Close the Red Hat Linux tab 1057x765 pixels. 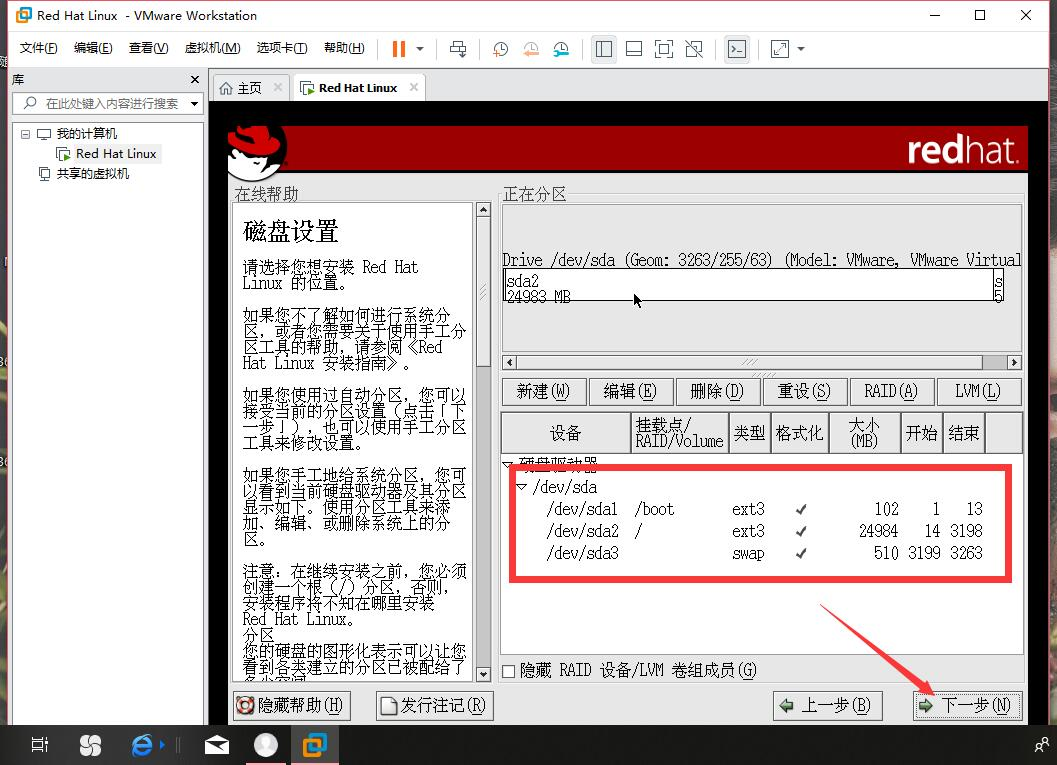pyautogui.click(x=414, y=87)
